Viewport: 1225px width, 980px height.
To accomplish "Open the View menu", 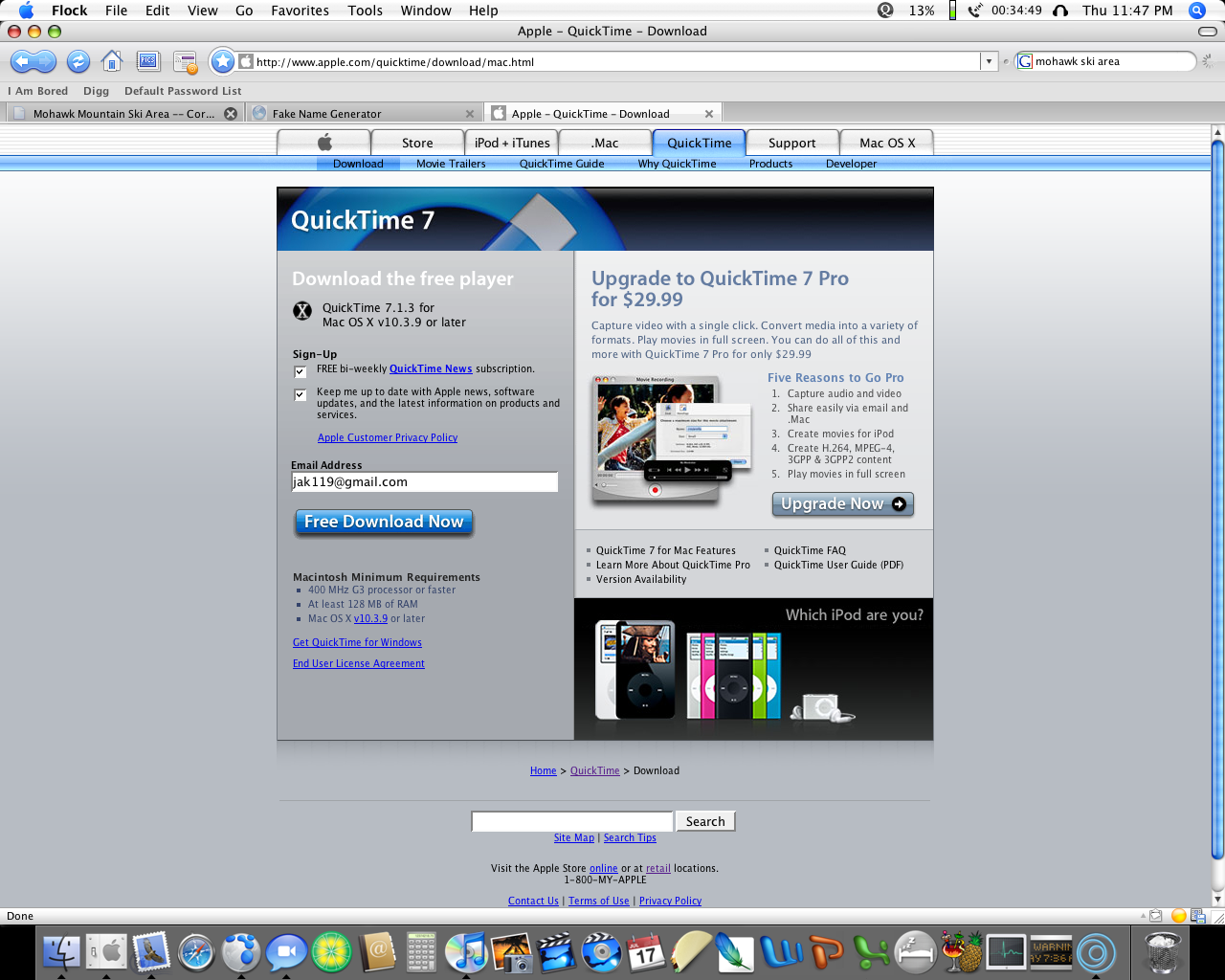I will 203,11.
